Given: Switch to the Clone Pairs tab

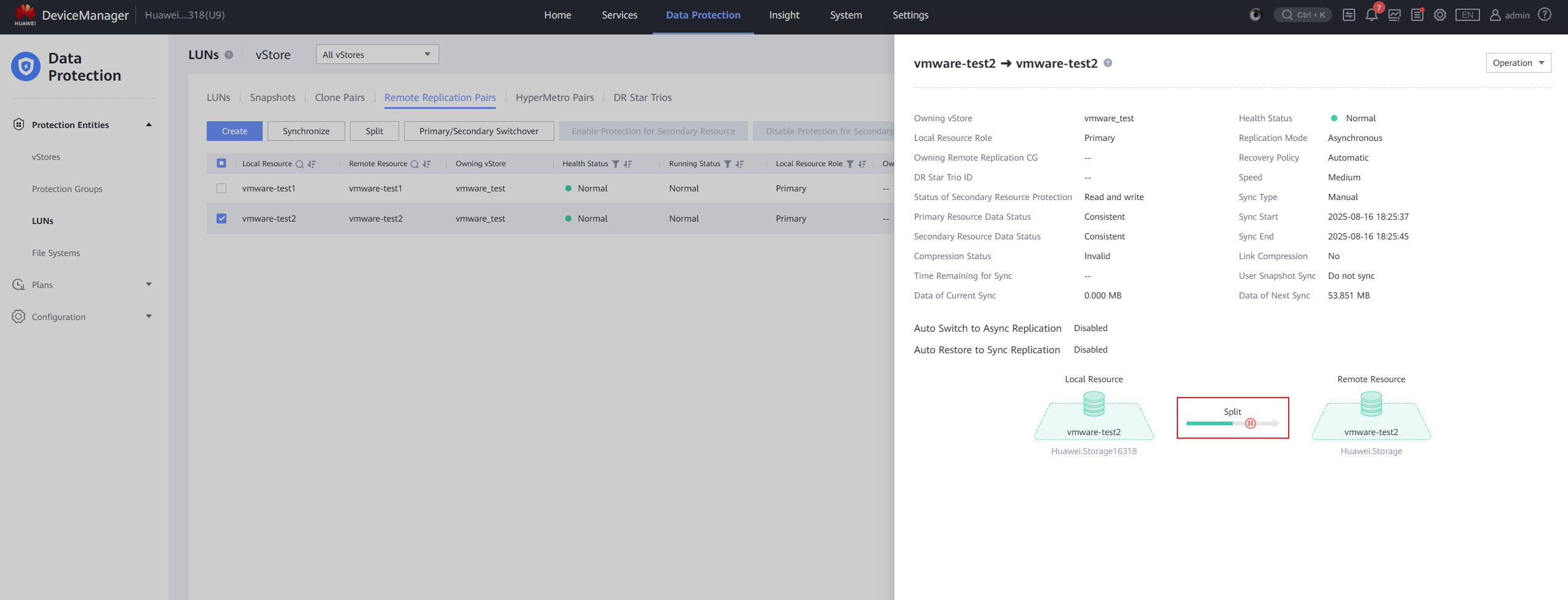Looking at the screenshot, I should [340, 97].
